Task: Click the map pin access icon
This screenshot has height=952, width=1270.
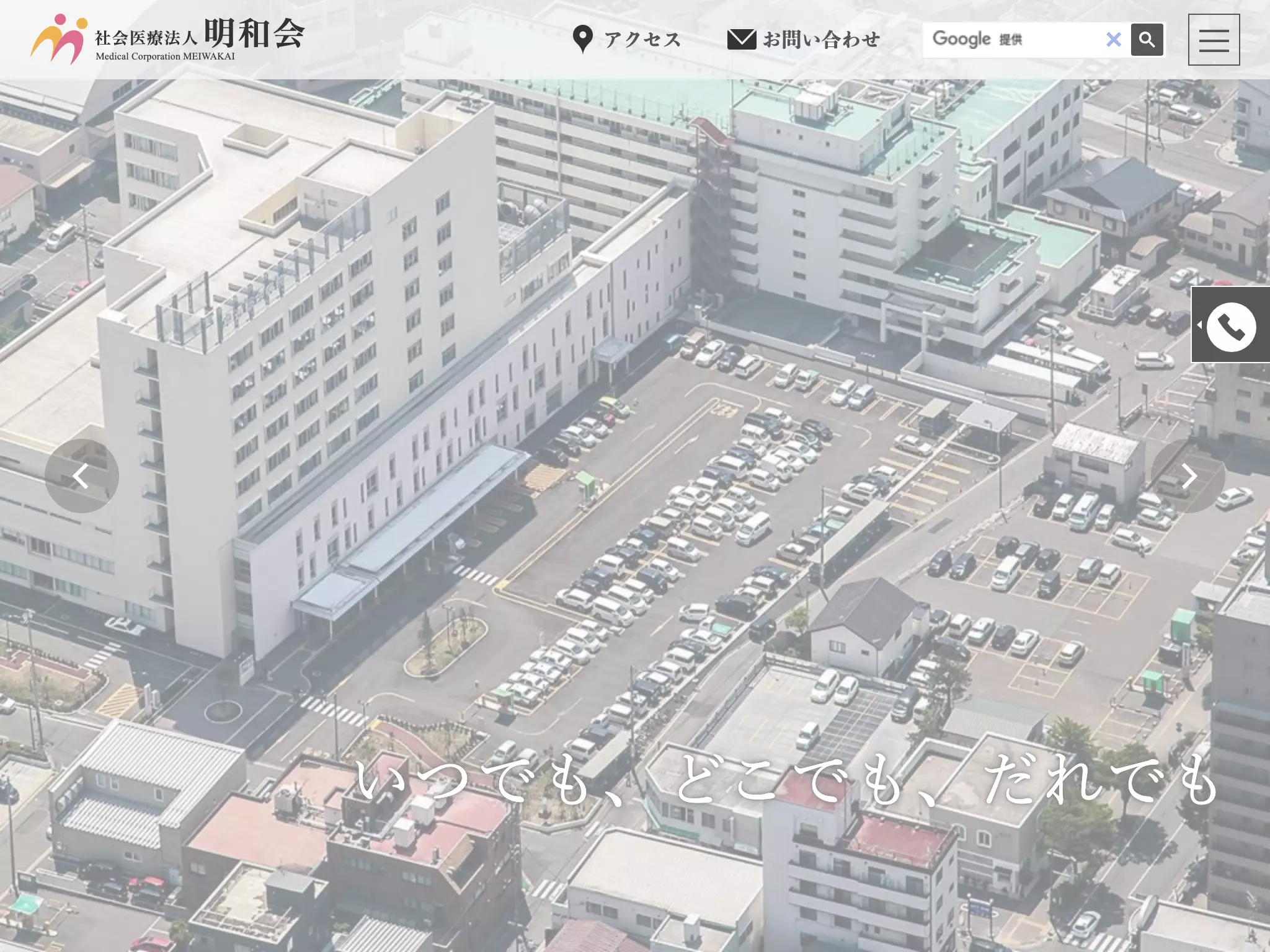Action: 582,39
